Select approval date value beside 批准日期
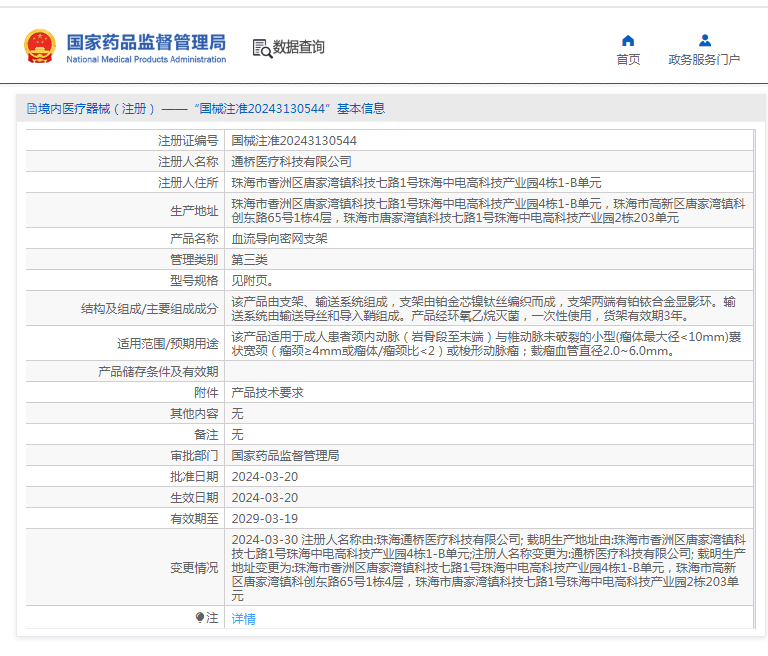Image resolution: width=768 pixels, height=656 pixels. (x=264, y=477)
